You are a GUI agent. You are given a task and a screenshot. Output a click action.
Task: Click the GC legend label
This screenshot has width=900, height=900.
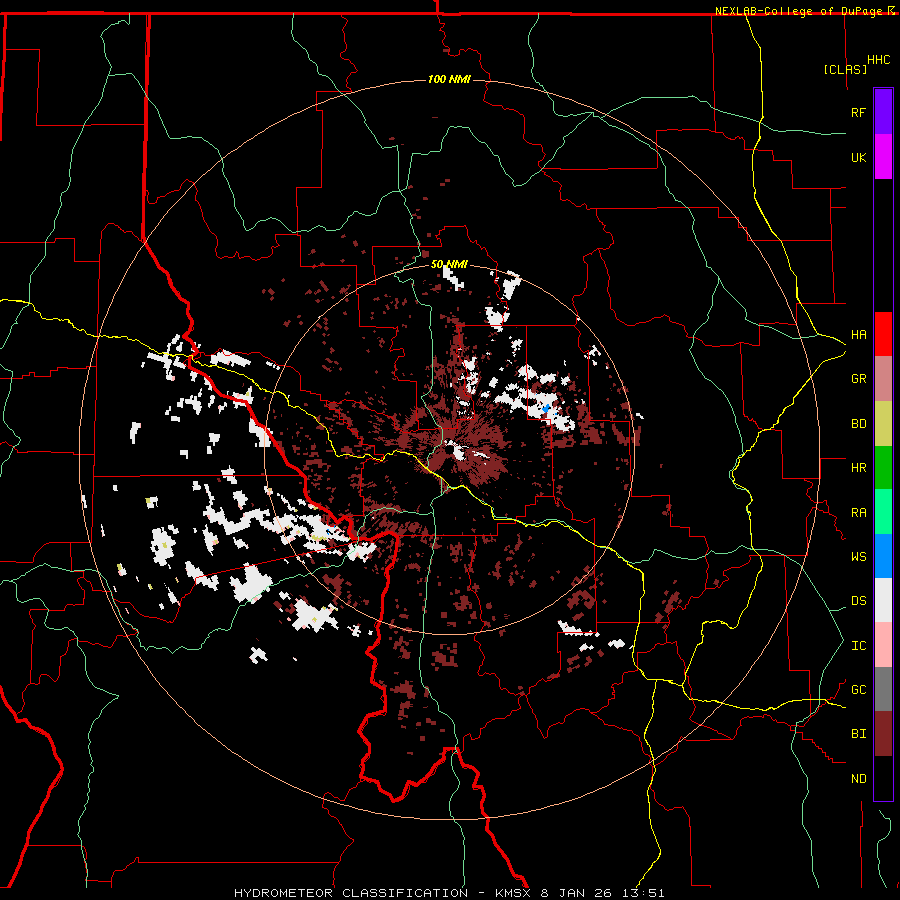[x=858, y=690]
